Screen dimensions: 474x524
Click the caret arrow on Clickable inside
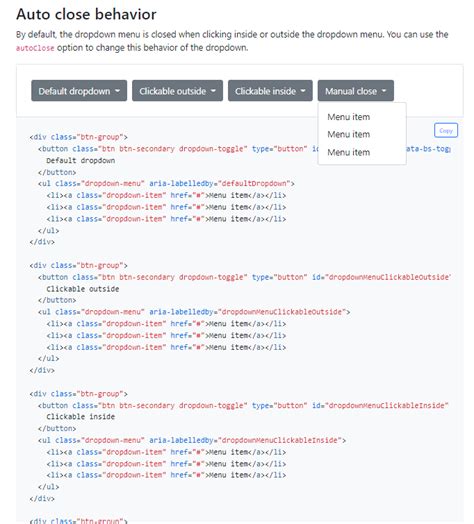pyautogui.click(x=303, y=91)
